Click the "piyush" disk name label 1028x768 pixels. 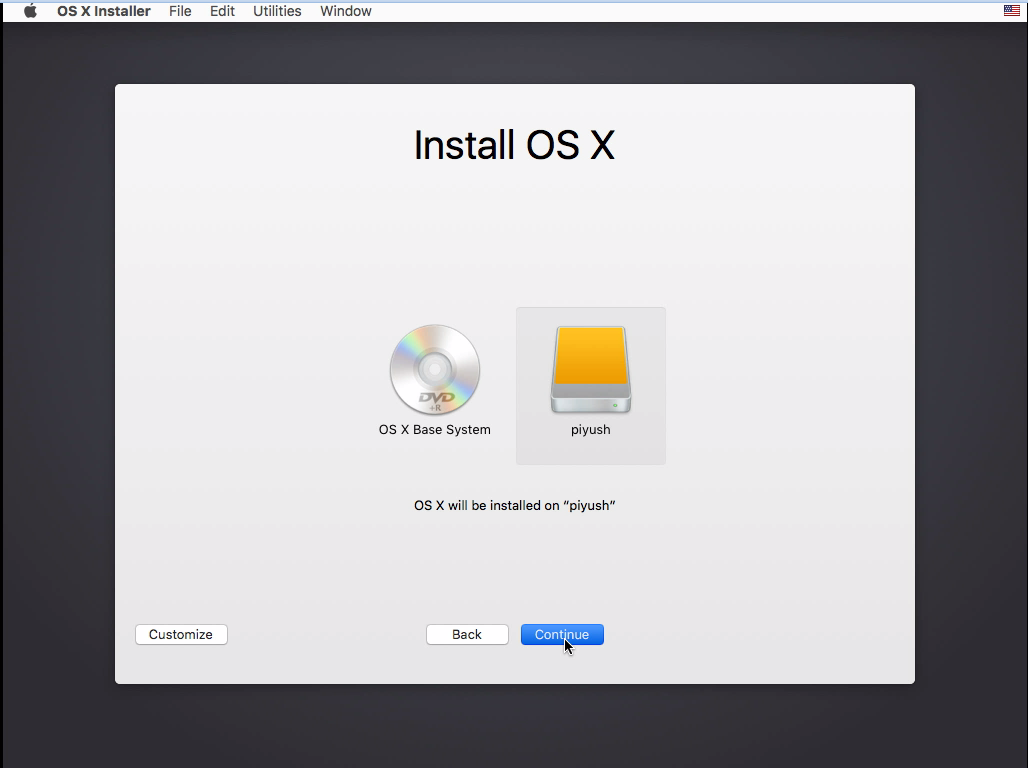click(x=591, y=430)
